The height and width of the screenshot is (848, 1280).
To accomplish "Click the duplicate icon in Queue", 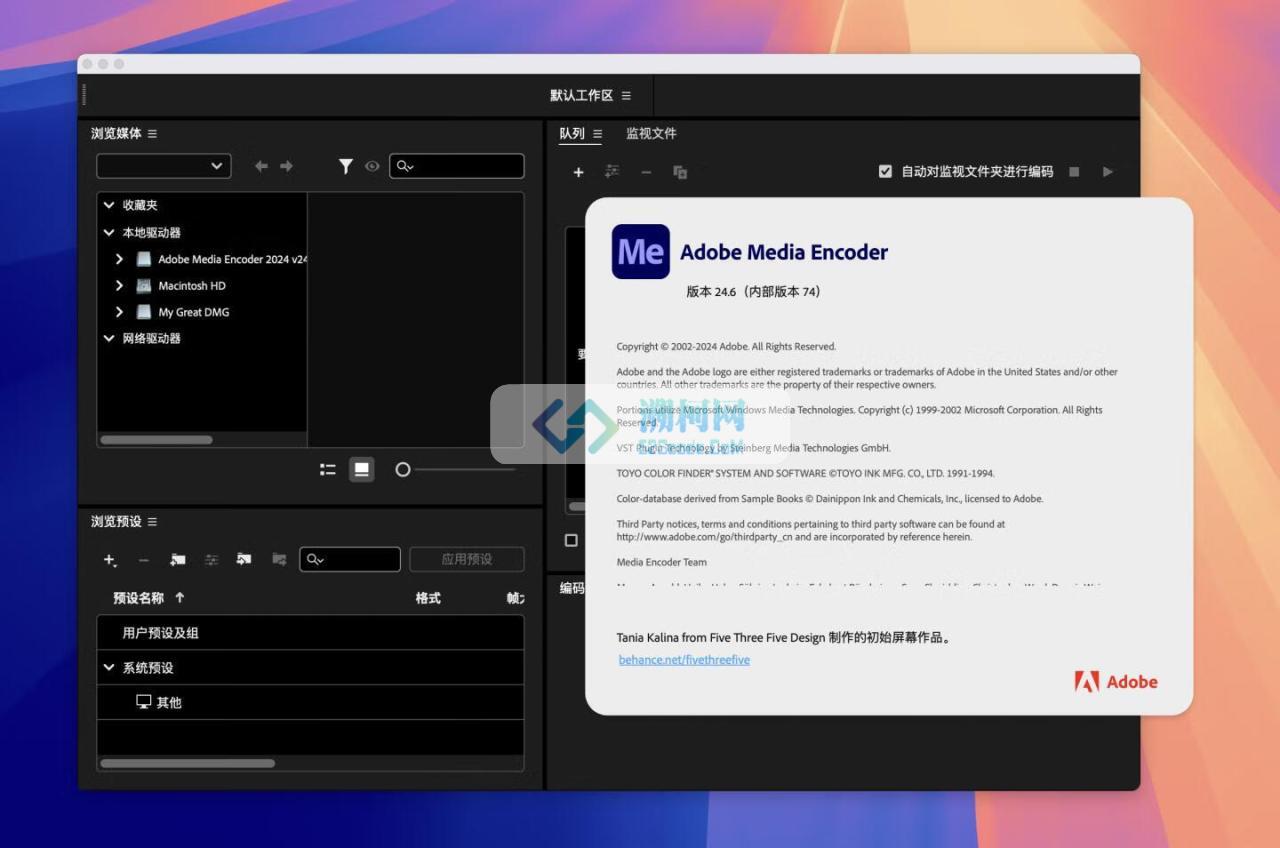I will [680, 172].
